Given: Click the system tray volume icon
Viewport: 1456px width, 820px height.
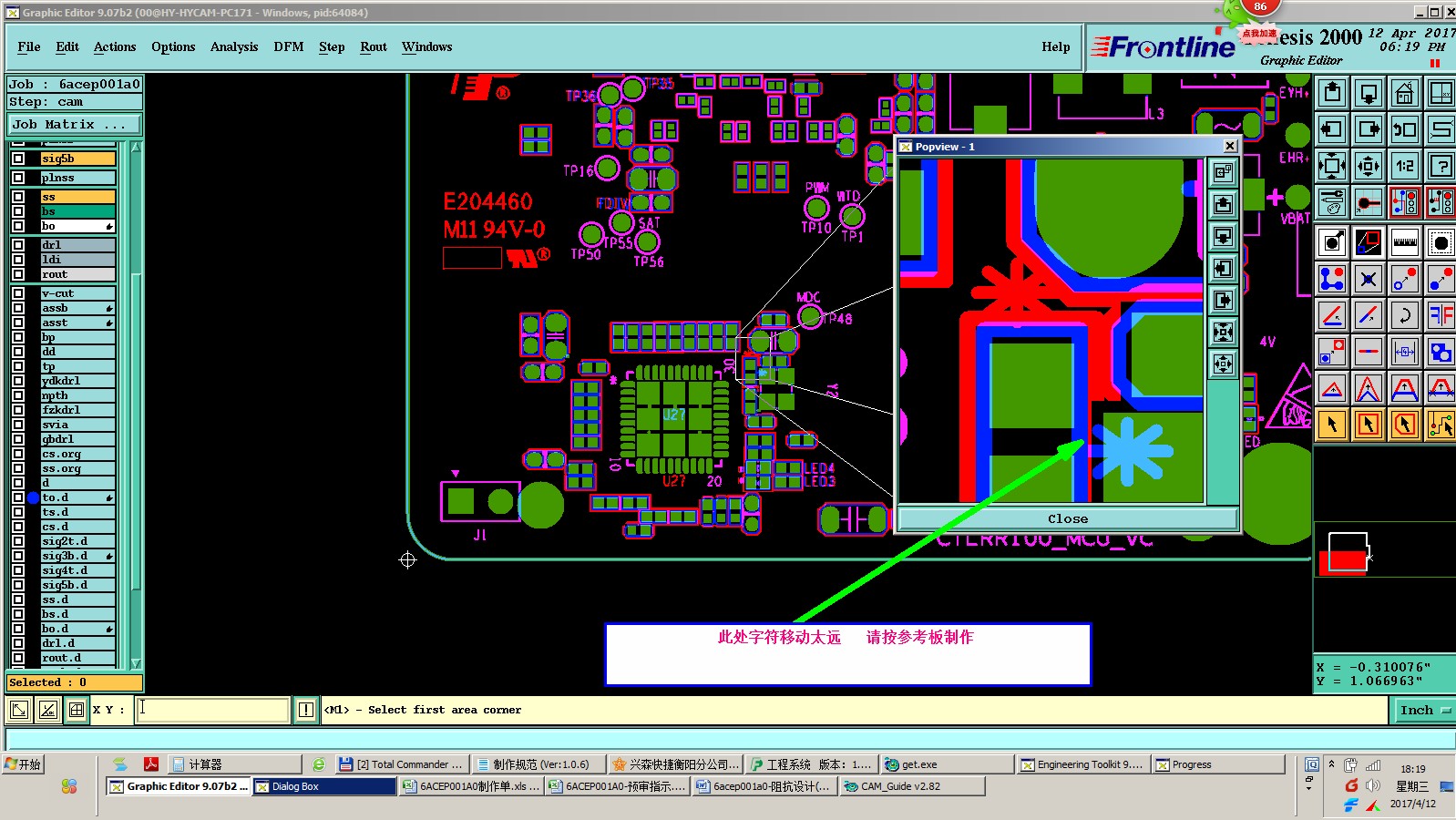Looking at the screenshot, I should [x=1374, y=785].
